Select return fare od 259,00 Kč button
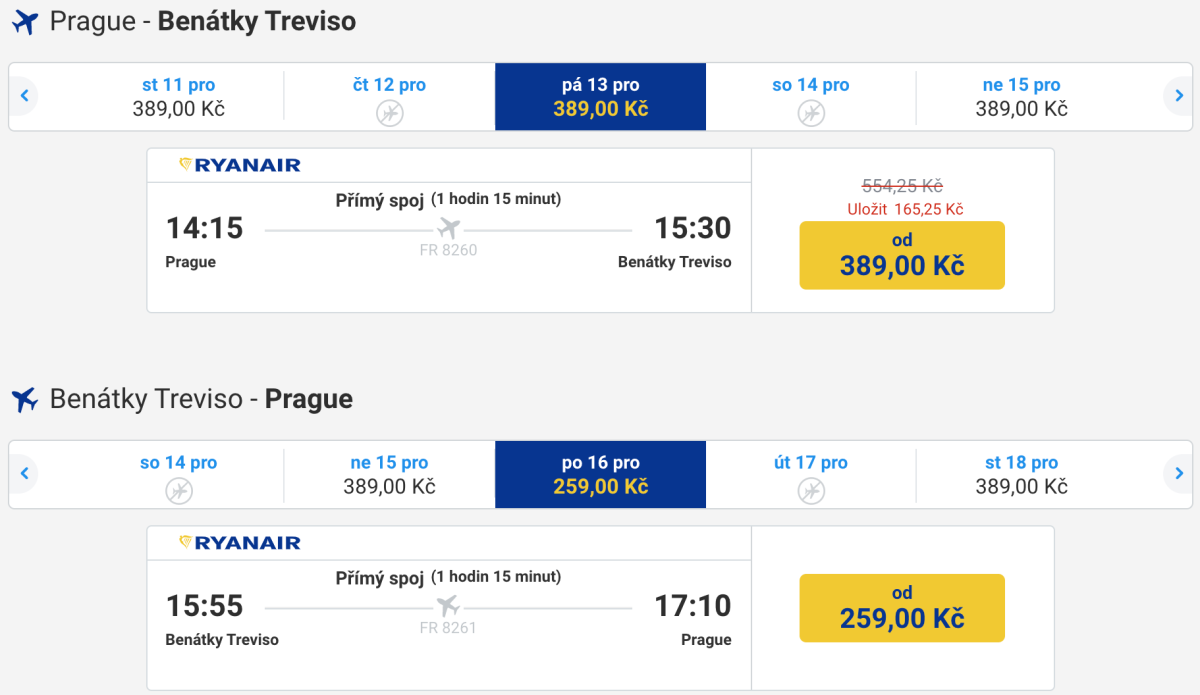The image size is (1200, 695). [x=901, y=608]
